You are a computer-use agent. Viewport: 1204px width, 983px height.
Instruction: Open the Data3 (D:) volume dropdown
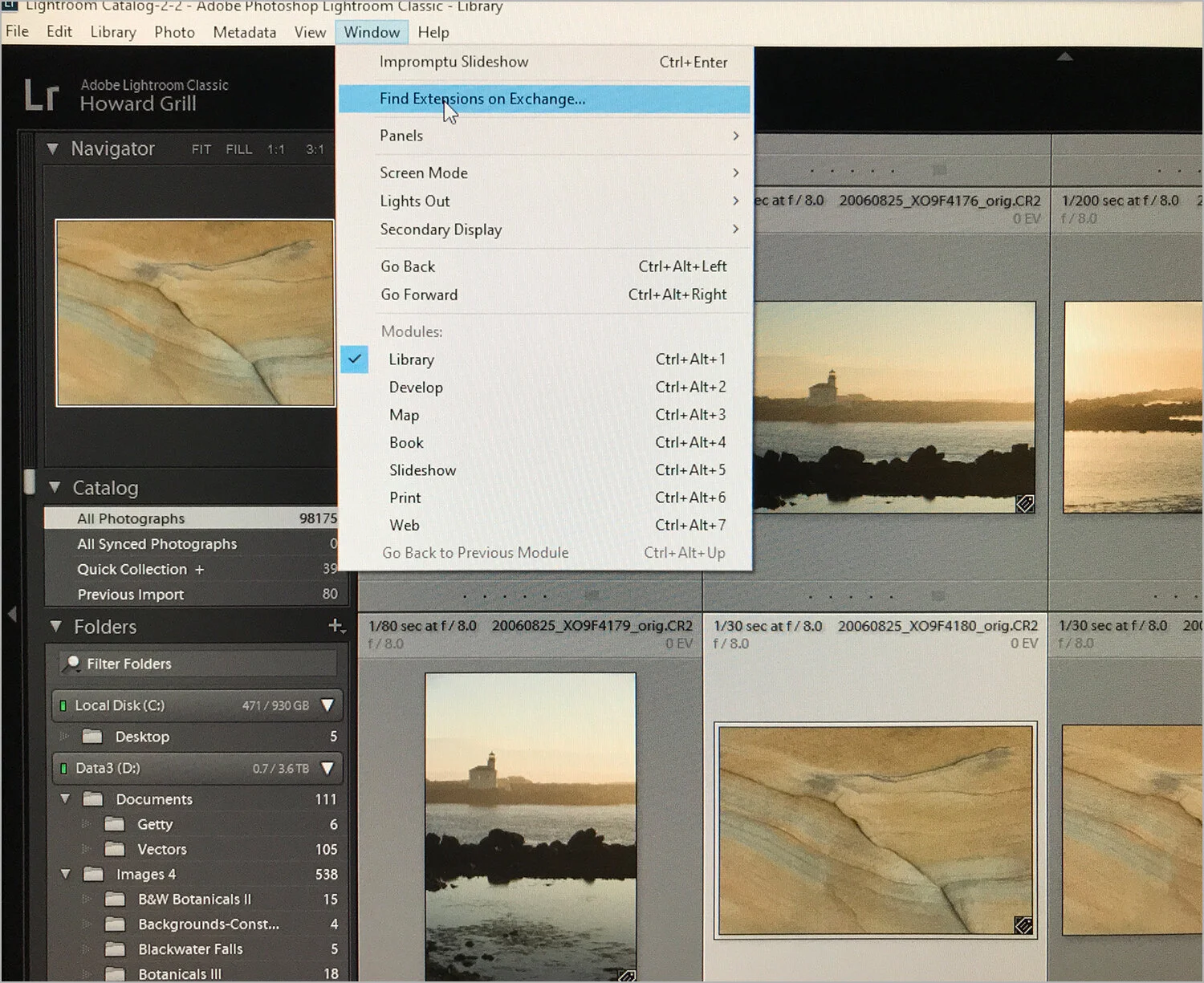pos(327,768)
